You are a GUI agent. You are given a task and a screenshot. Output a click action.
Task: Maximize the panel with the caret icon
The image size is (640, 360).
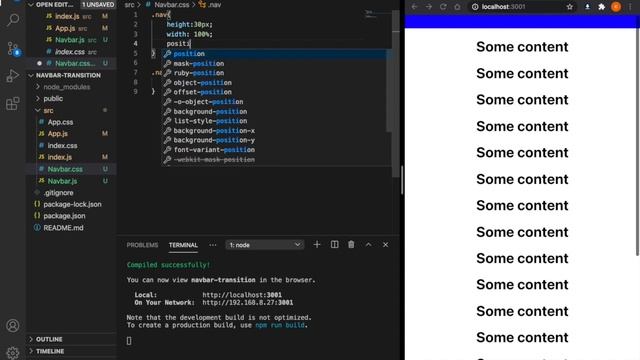[369, 244]
